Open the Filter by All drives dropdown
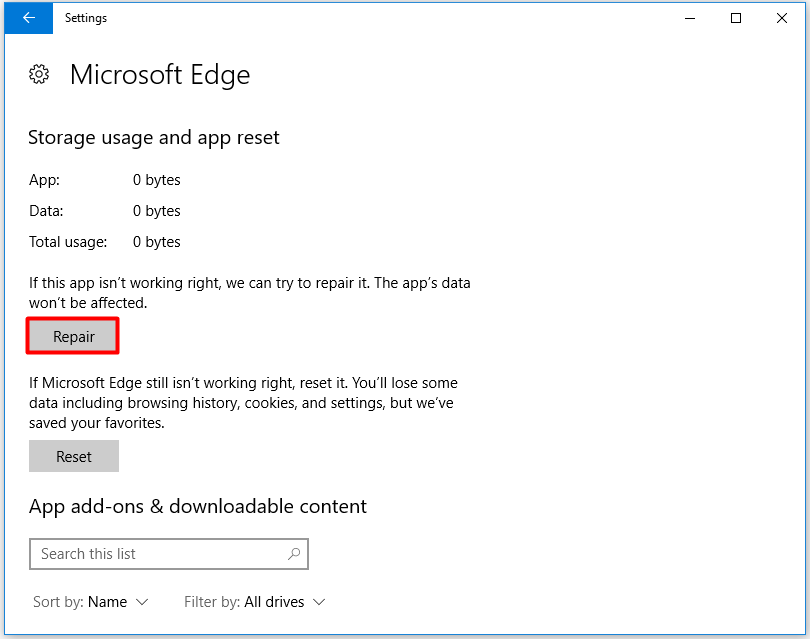This screenshot has height=639, width=810. [255, 602]
